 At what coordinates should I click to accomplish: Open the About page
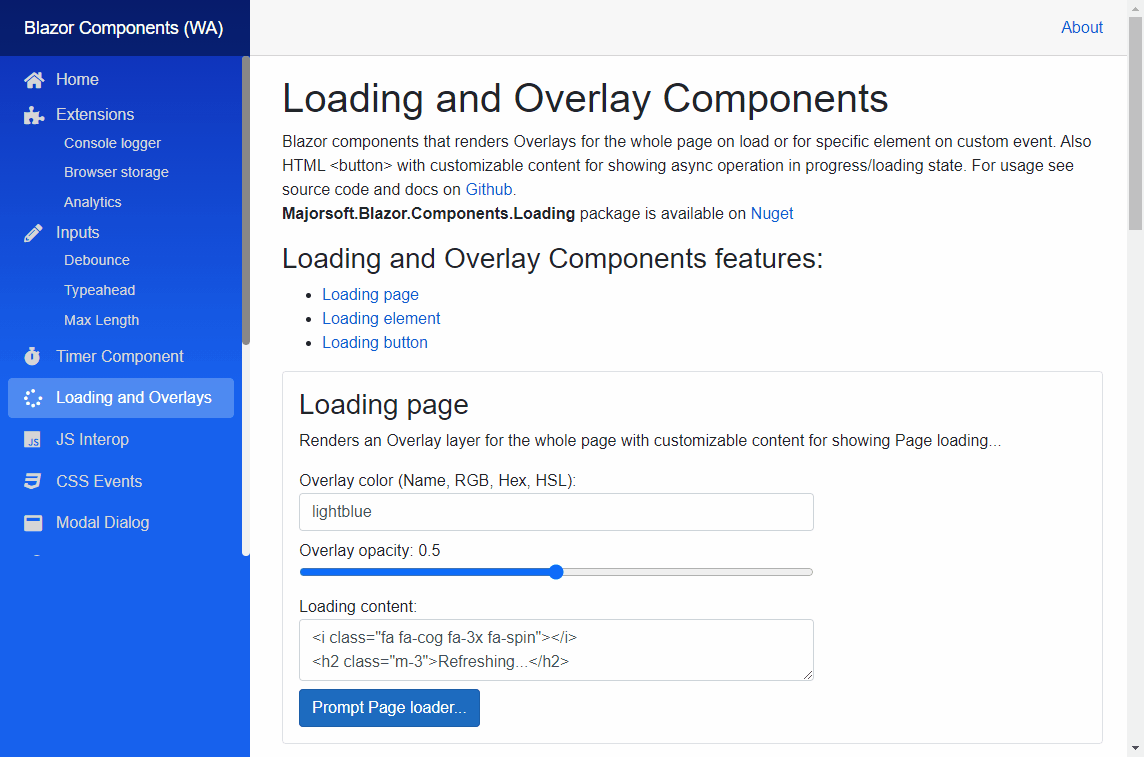pyautogui.click(x=1082, y=27)
